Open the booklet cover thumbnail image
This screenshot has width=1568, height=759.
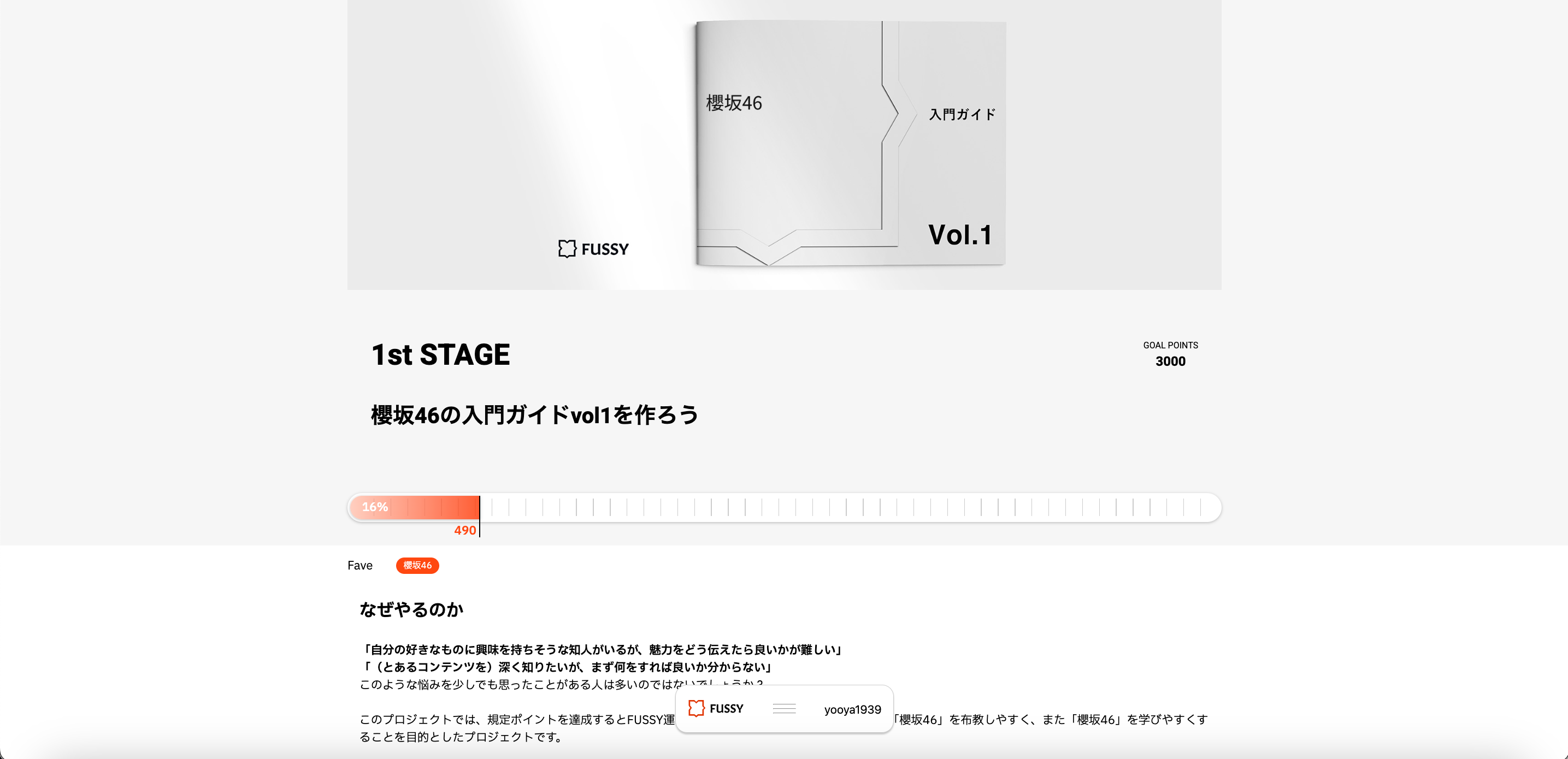tap(850, 144)
